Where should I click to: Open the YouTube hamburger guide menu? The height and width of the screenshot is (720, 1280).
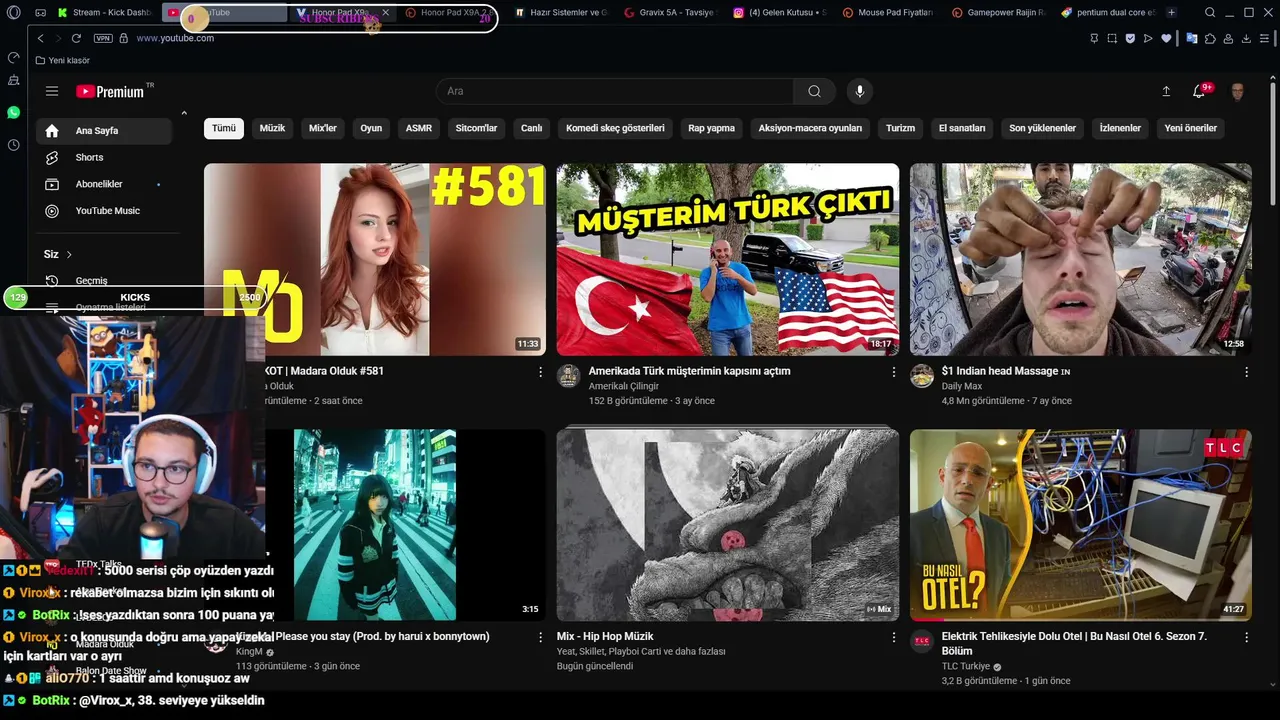click(x=52, y=91)
